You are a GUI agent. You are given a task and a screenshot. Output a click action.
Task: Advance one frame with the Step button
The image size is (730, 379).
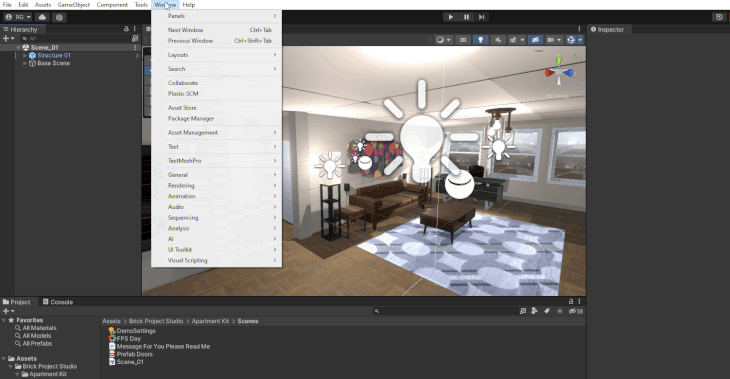482,17
